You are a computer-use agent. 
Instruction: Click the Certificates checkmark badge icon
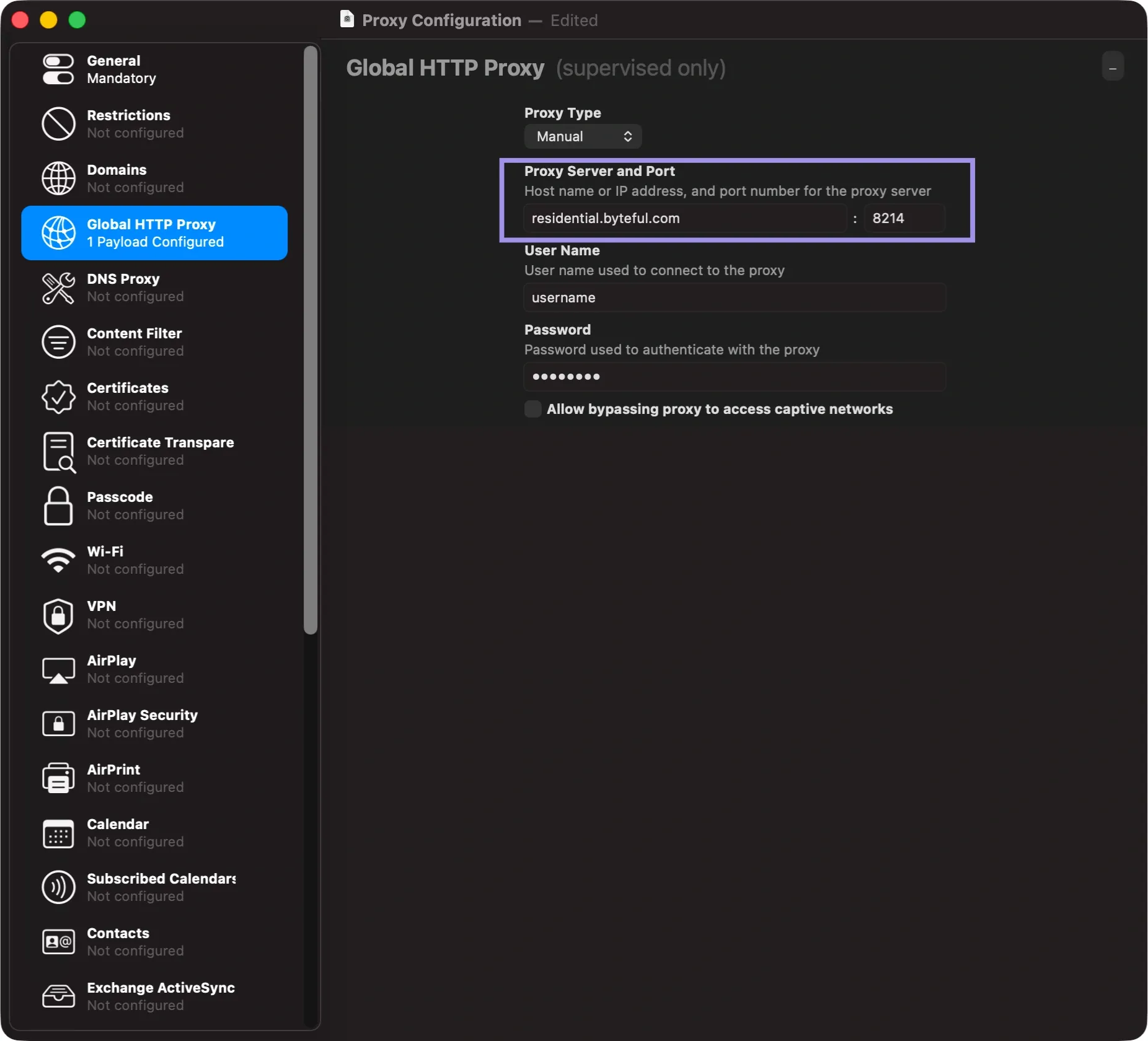[x=58, y=397]
